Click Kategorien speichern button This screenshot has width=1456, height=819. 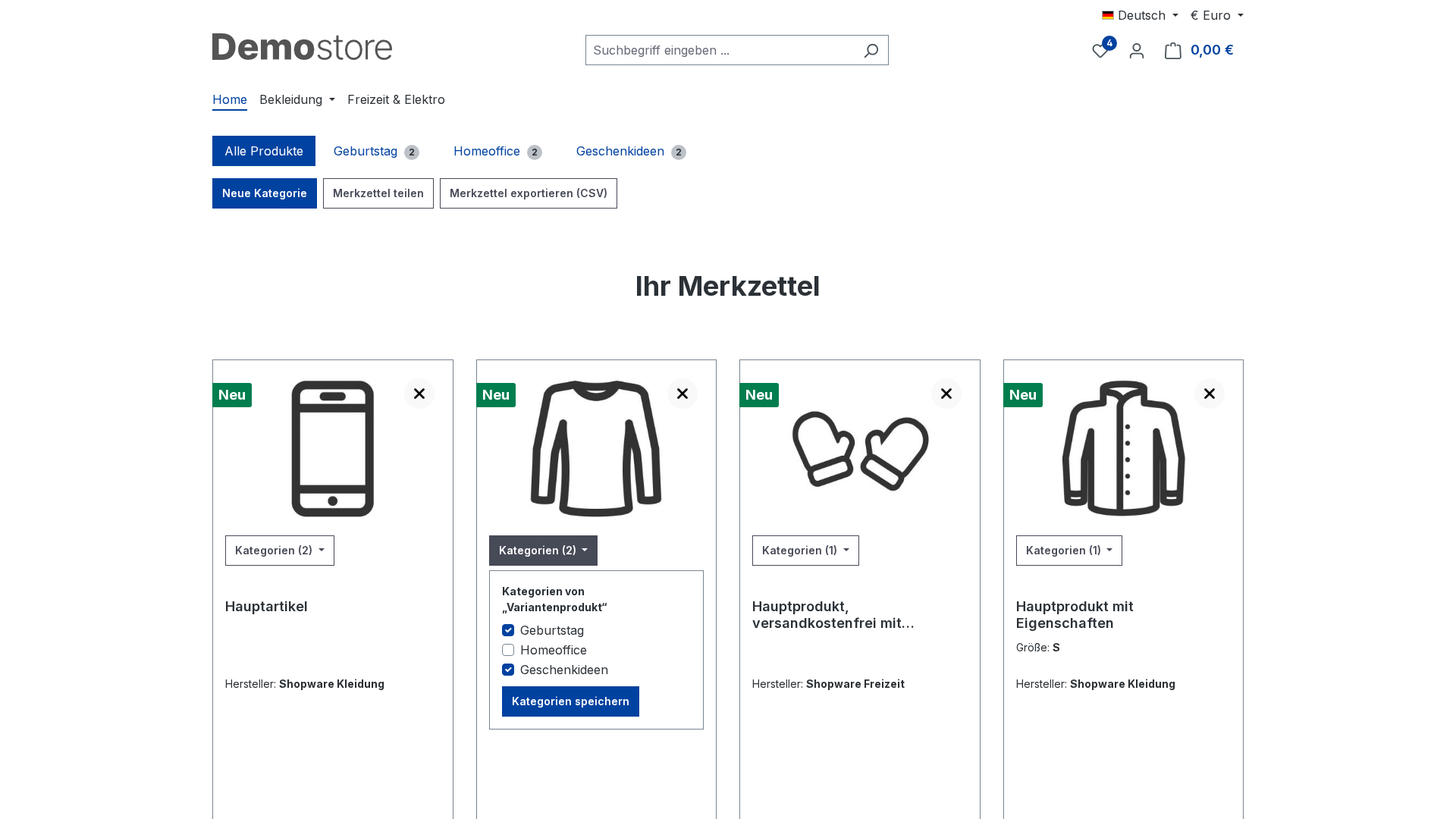(x=570, y=701)
